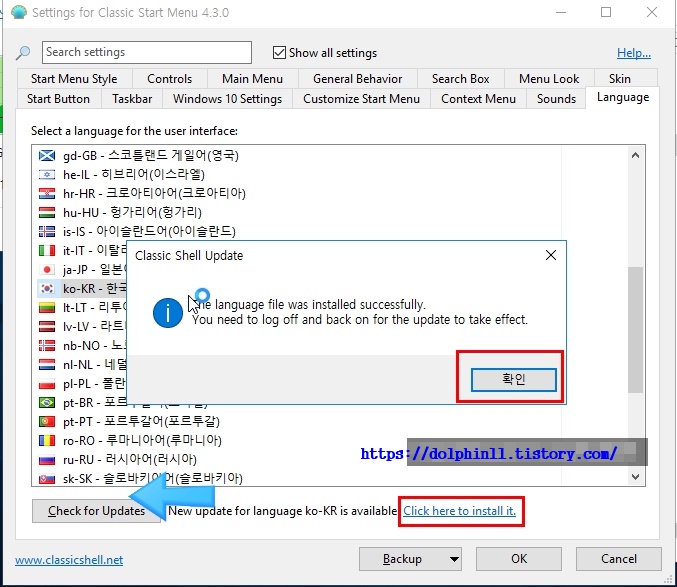The image size is (677, 587).
Task: Select the Polish flag pl-PL icon
Action: [47, 383]
